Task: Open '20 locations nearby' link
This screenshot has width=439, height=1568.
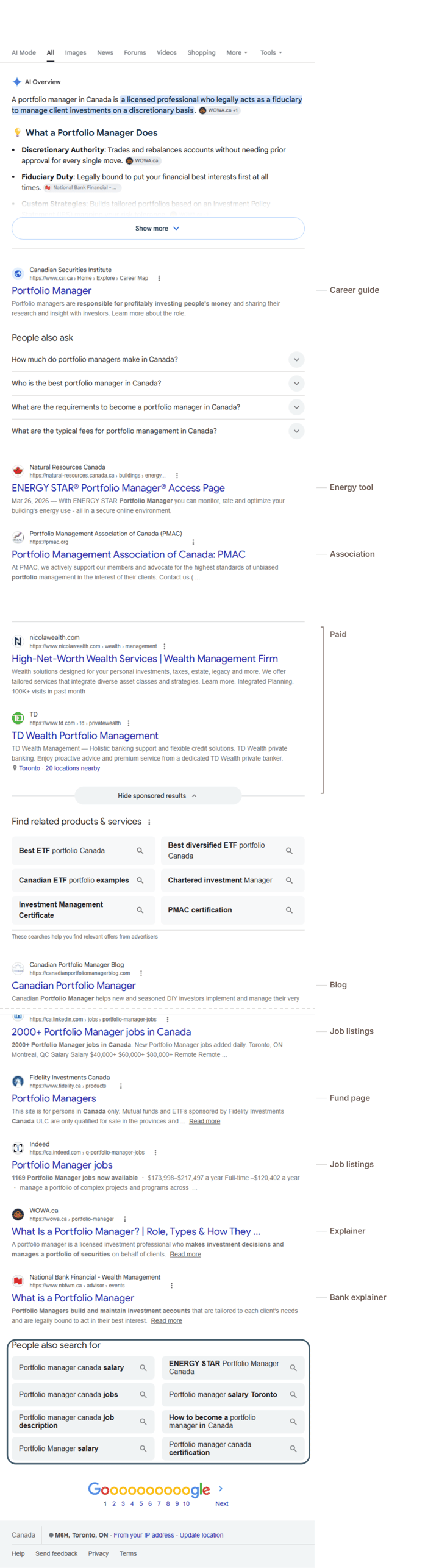Action: click(73, 768)
